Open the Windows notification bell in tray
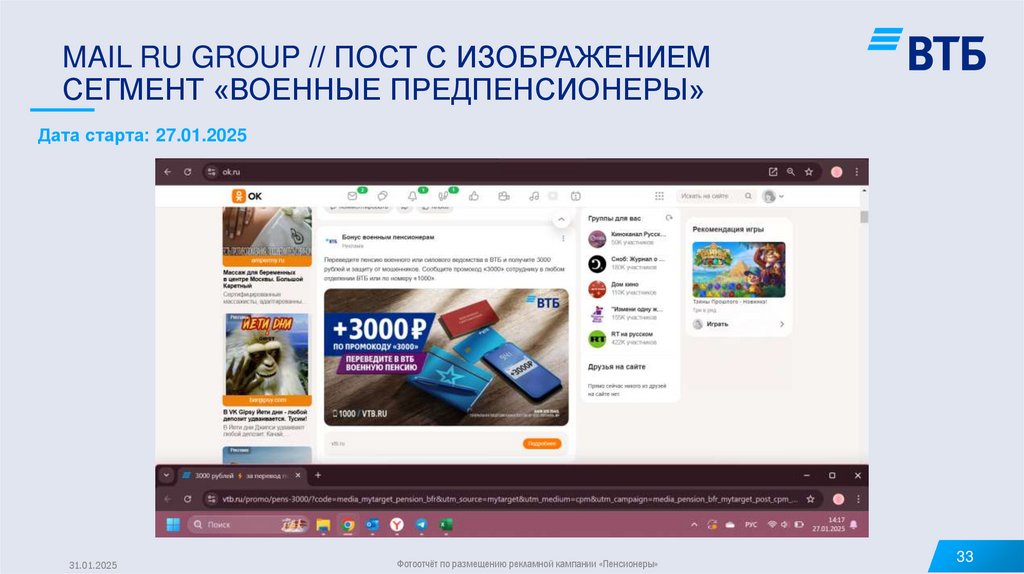The image size is (1024, 574). tap(854, 524)
